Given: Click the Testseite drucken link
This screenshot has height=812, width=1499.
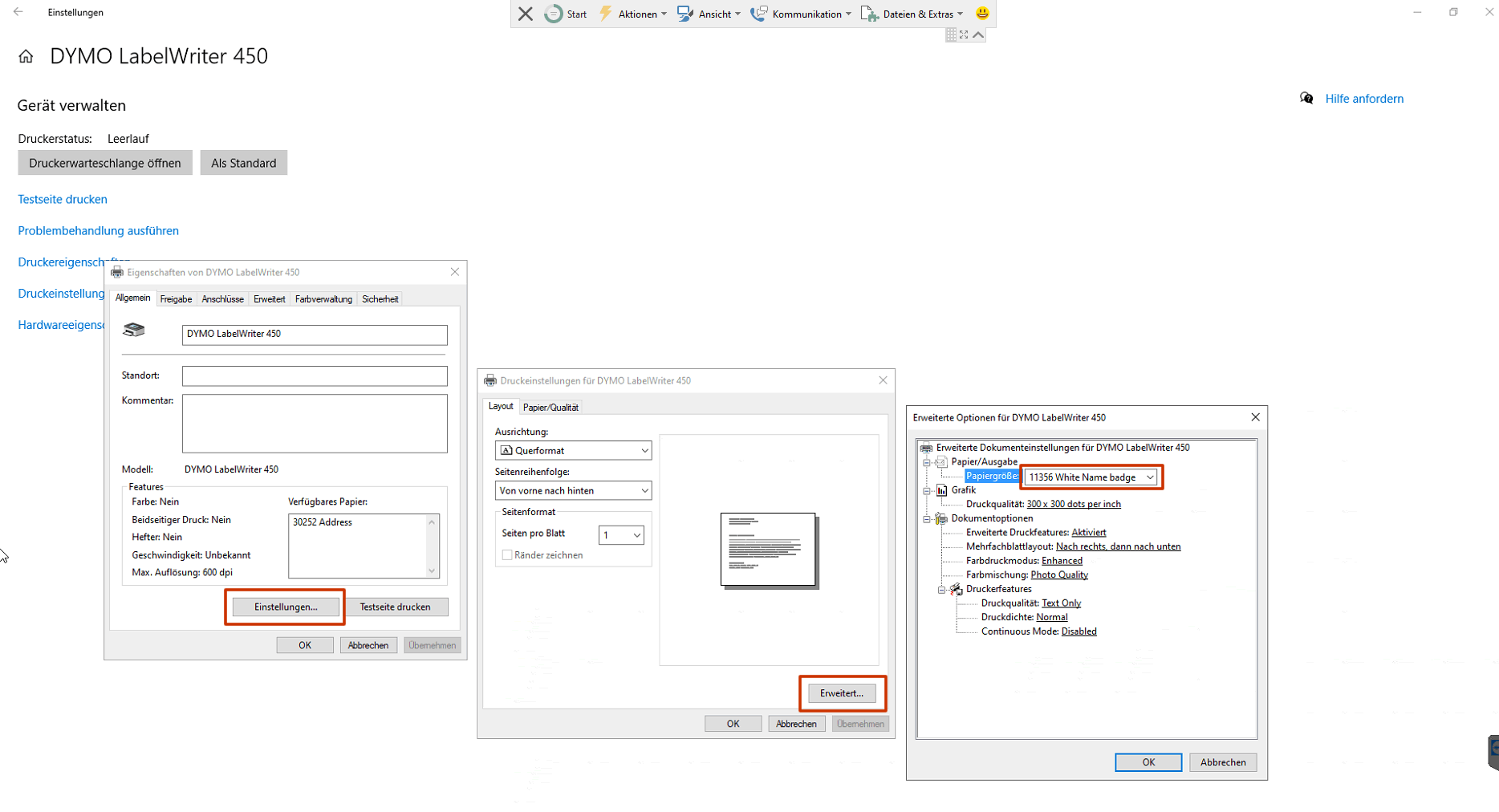Looking at the screenshot, I should 63,199.
